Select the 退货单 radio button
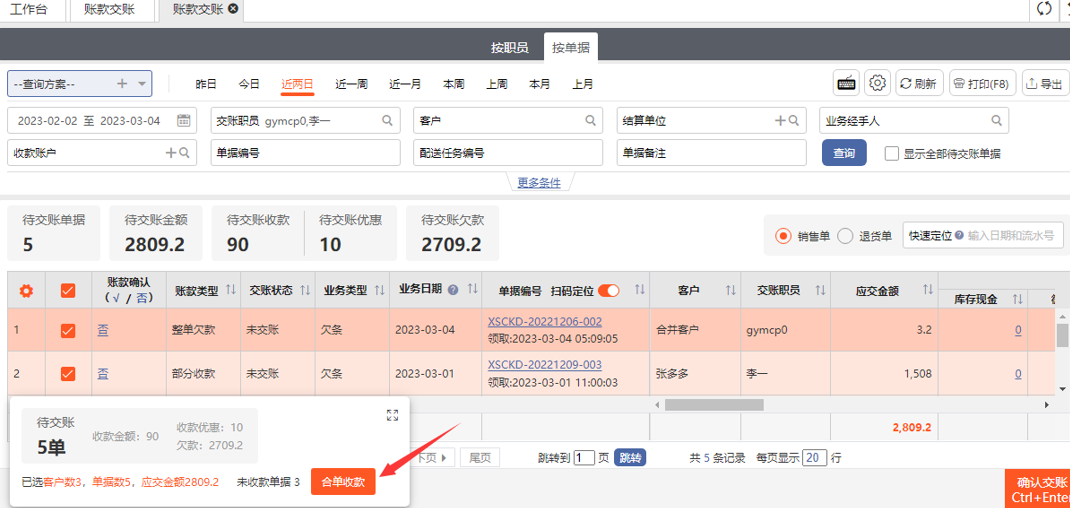 point(845,236)
